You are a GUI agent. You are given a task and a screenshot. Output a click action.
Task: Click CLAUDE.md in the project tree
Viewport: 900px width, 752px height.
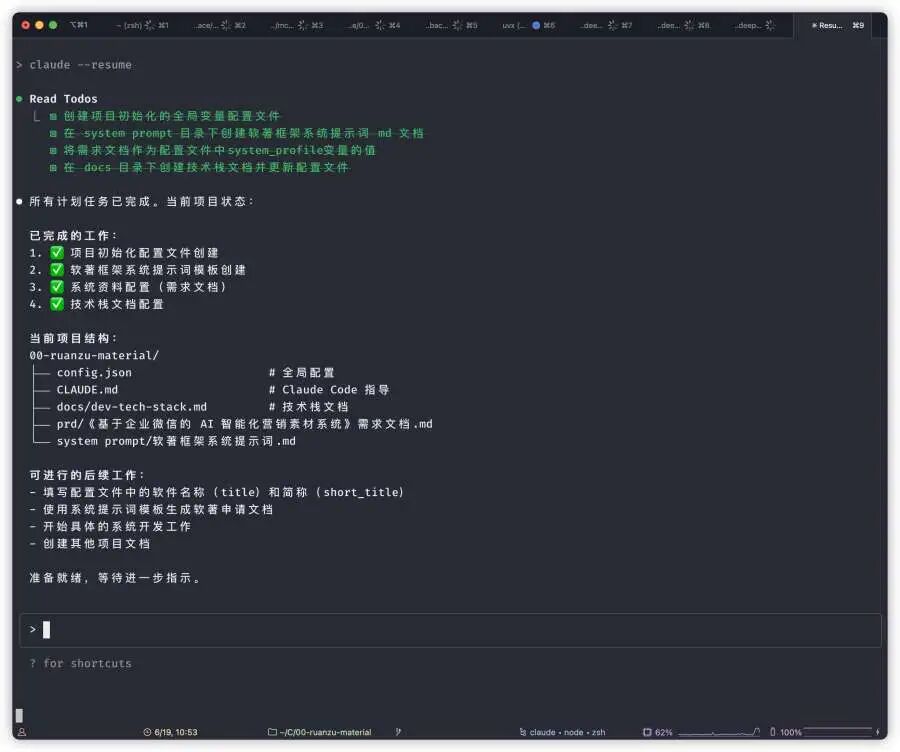(87, 390)
